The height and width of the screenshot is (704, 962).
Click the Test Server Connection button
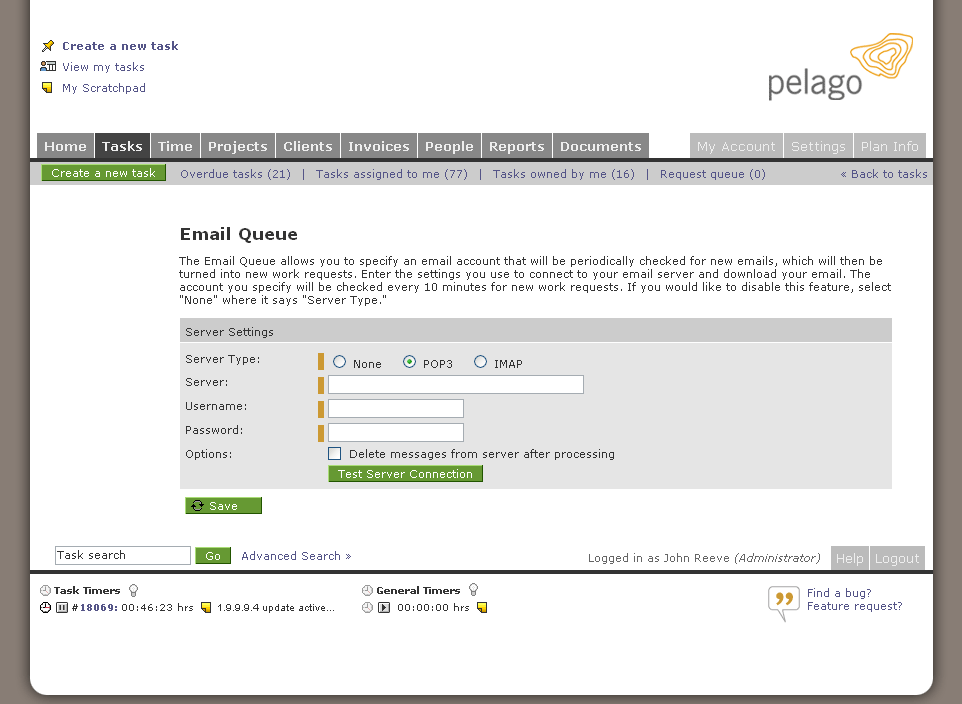[405, 473]
